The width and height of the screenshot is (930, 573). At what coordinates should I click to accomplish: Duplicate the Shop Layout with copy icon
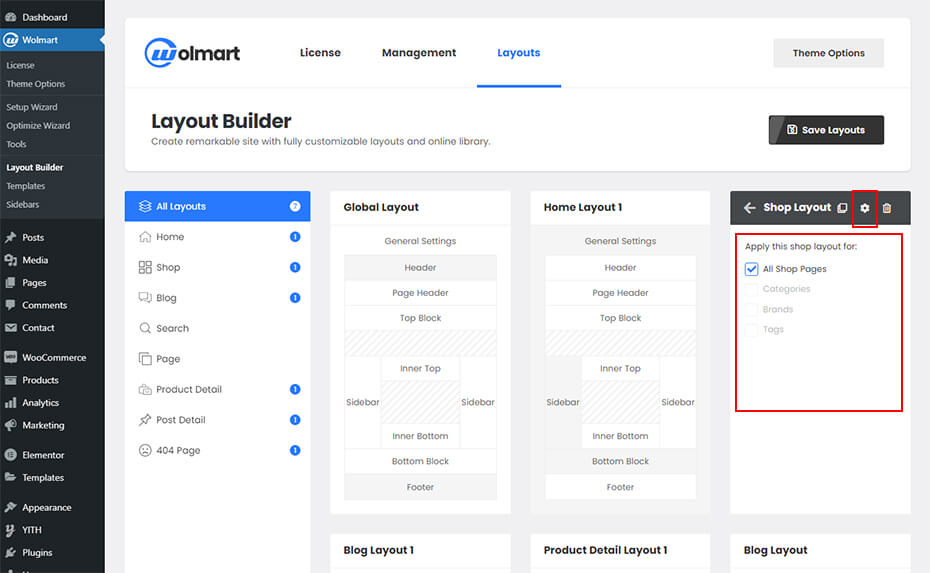pyautogui.click(x=842, y=208)
